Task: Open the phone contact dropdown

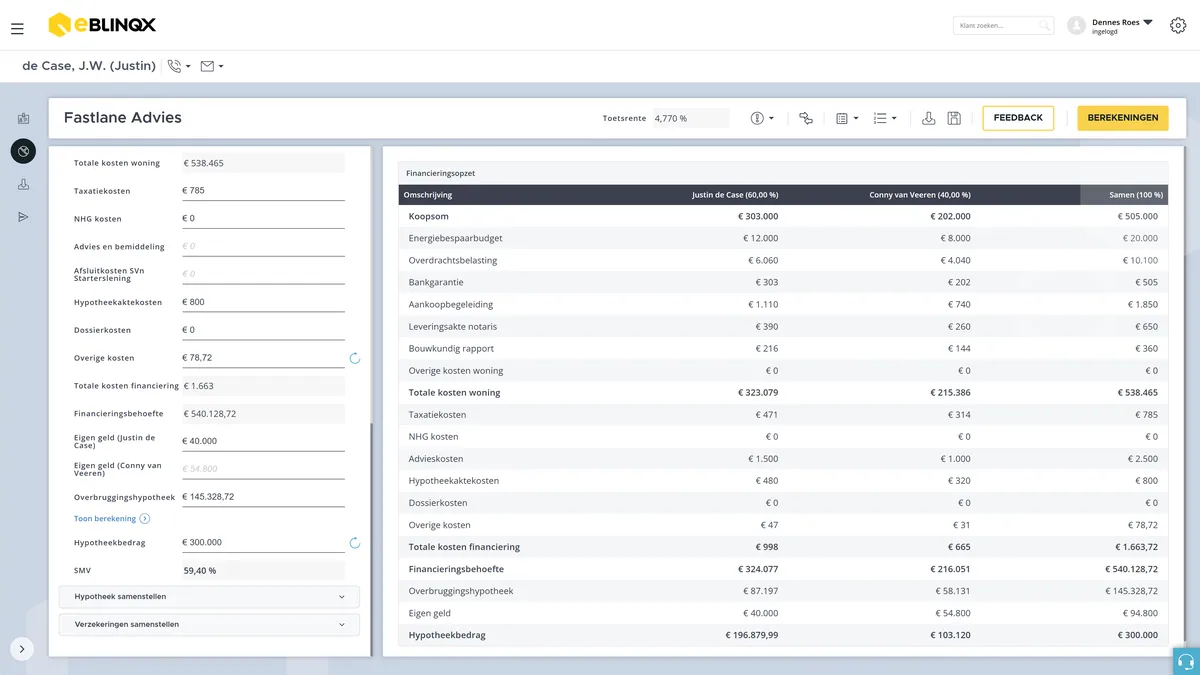Action: [x=179, y=66]
